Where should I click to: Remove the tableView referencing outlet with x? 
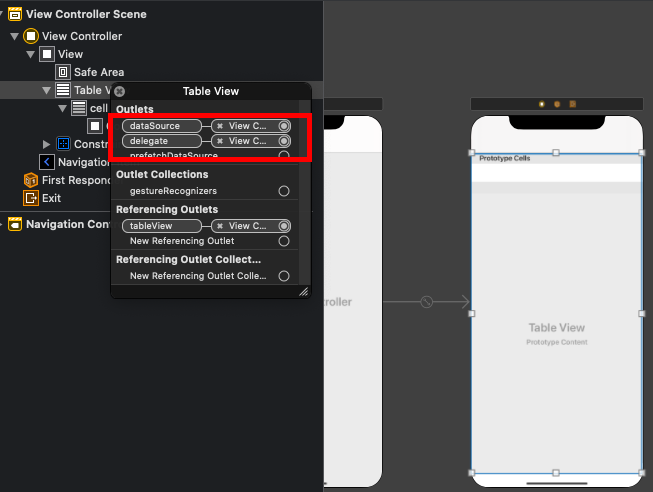coord(220,226)
